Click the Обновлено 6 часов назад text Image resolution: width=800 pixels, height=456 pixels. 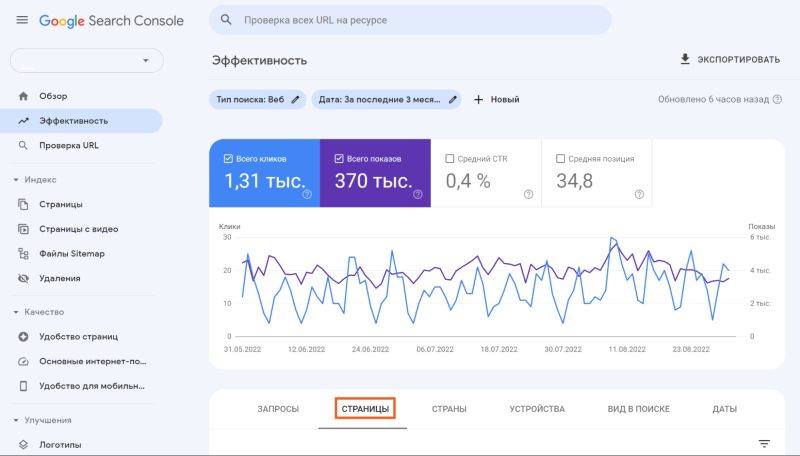click(x=713, y=99)
